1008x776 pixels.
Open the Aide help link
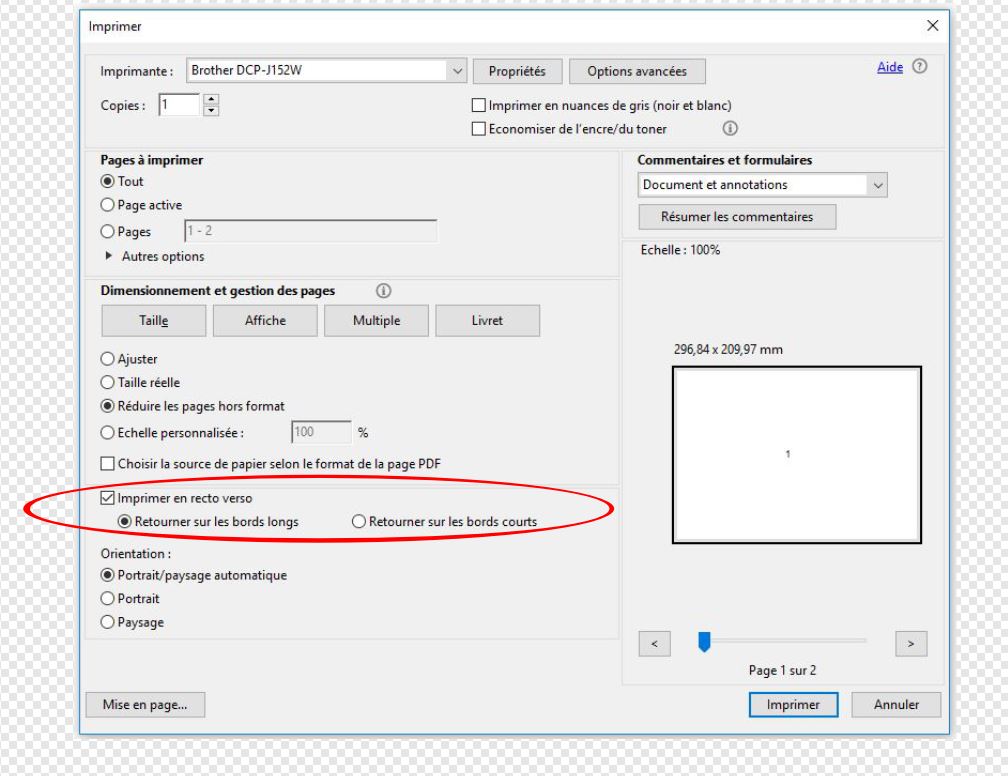pos(890,67)
